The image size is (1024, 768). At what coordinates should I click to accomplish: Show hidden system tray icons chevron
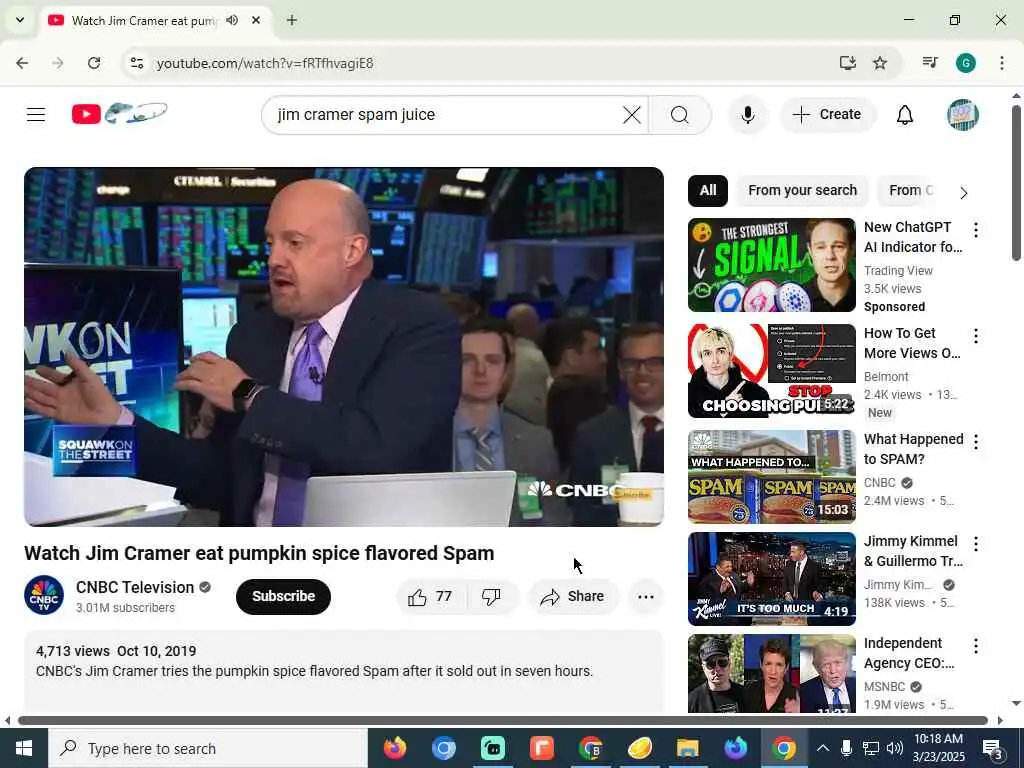(822, 748)
